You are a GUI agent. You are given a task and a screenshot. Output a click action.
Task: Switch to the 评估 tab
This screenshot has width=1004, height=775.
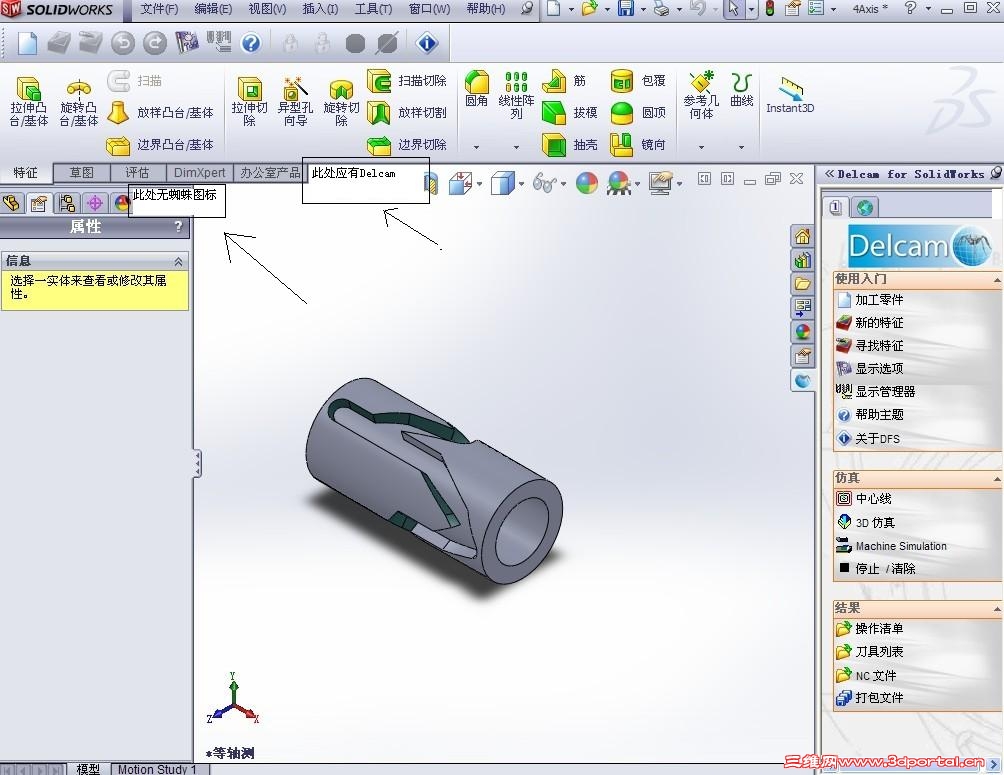coord(137,173)
